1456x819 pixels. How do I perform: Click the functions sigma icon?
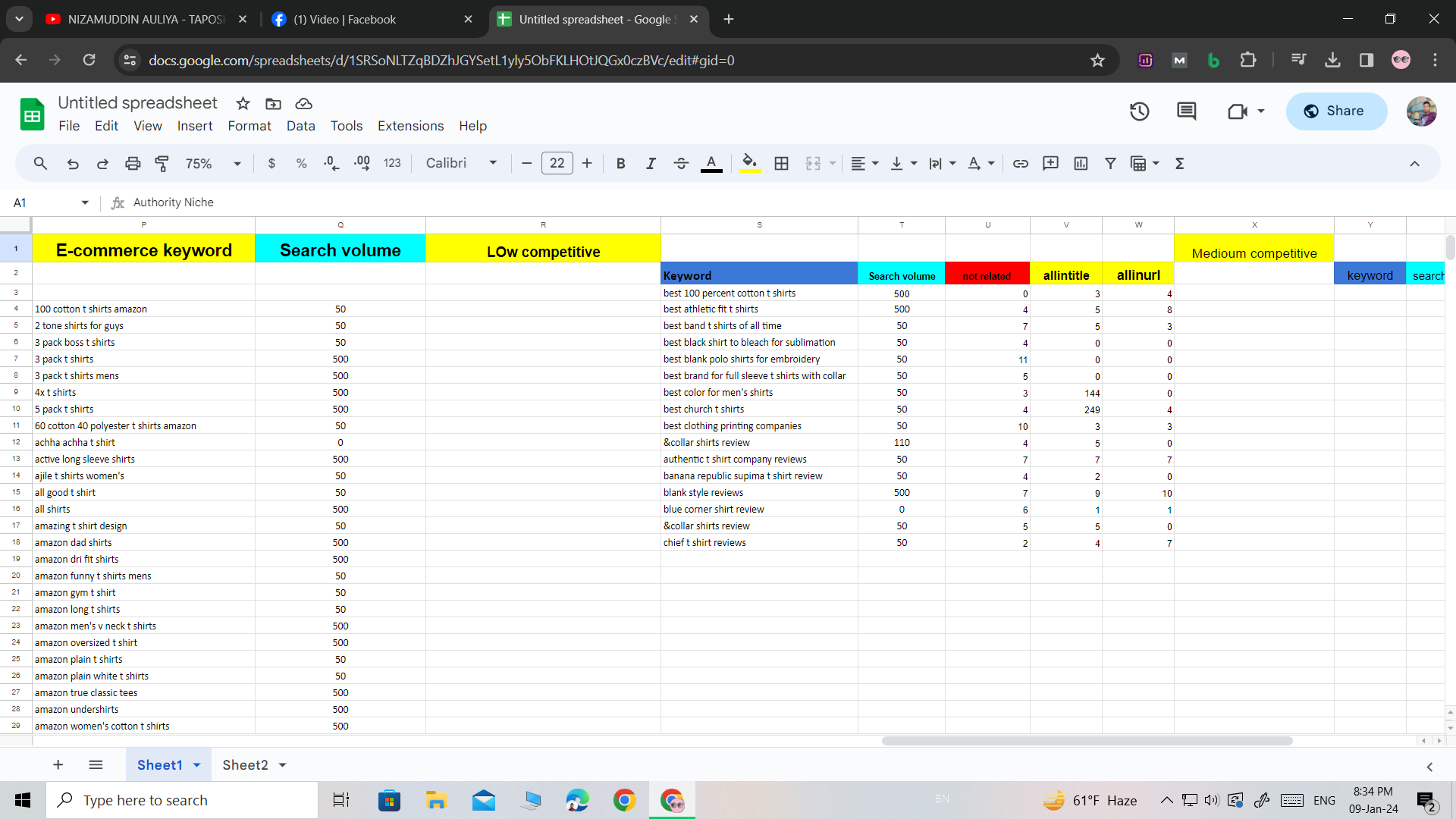1179,163
